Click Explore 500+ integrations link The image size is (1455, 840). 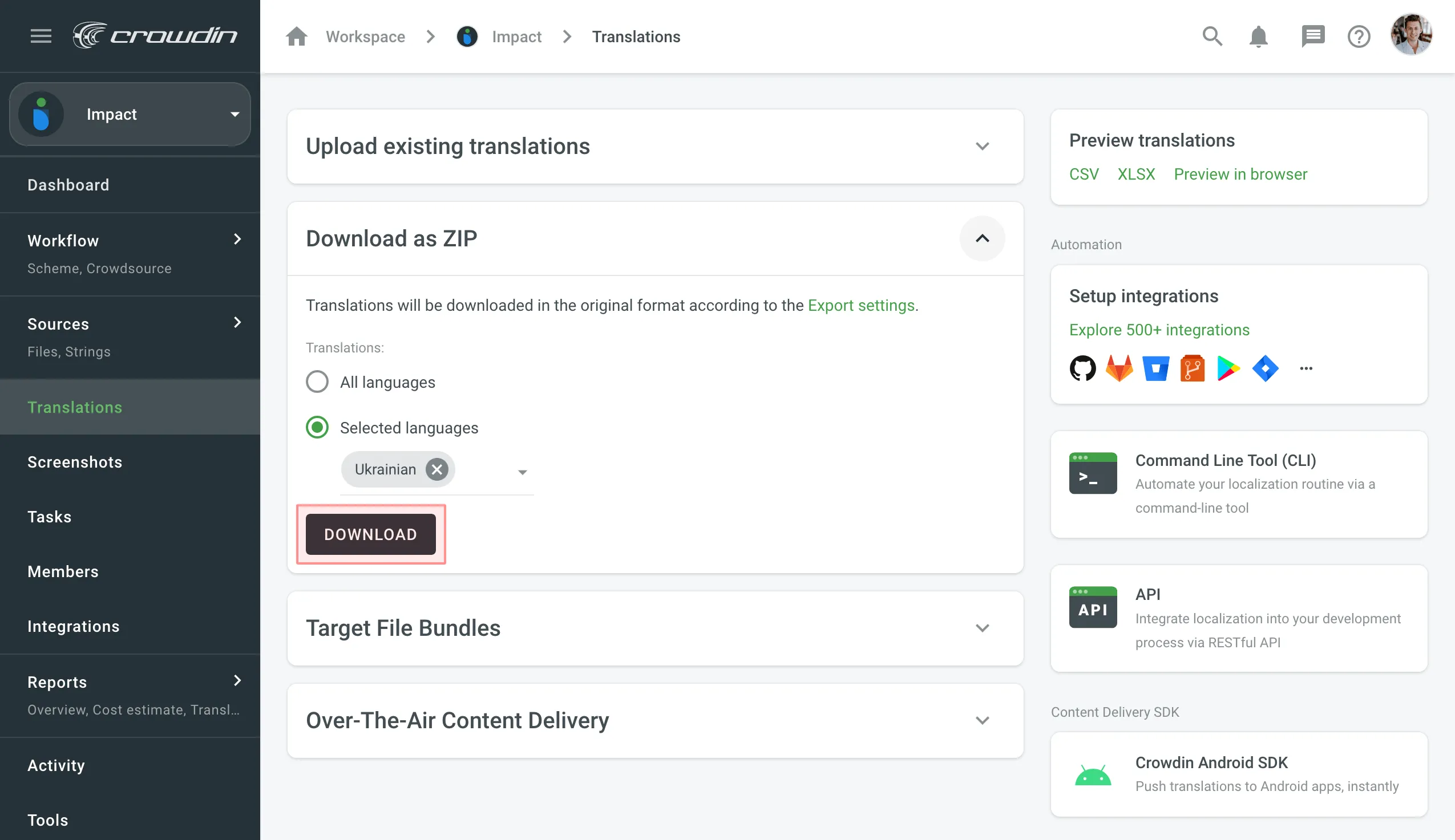(x=1159, y=329)
